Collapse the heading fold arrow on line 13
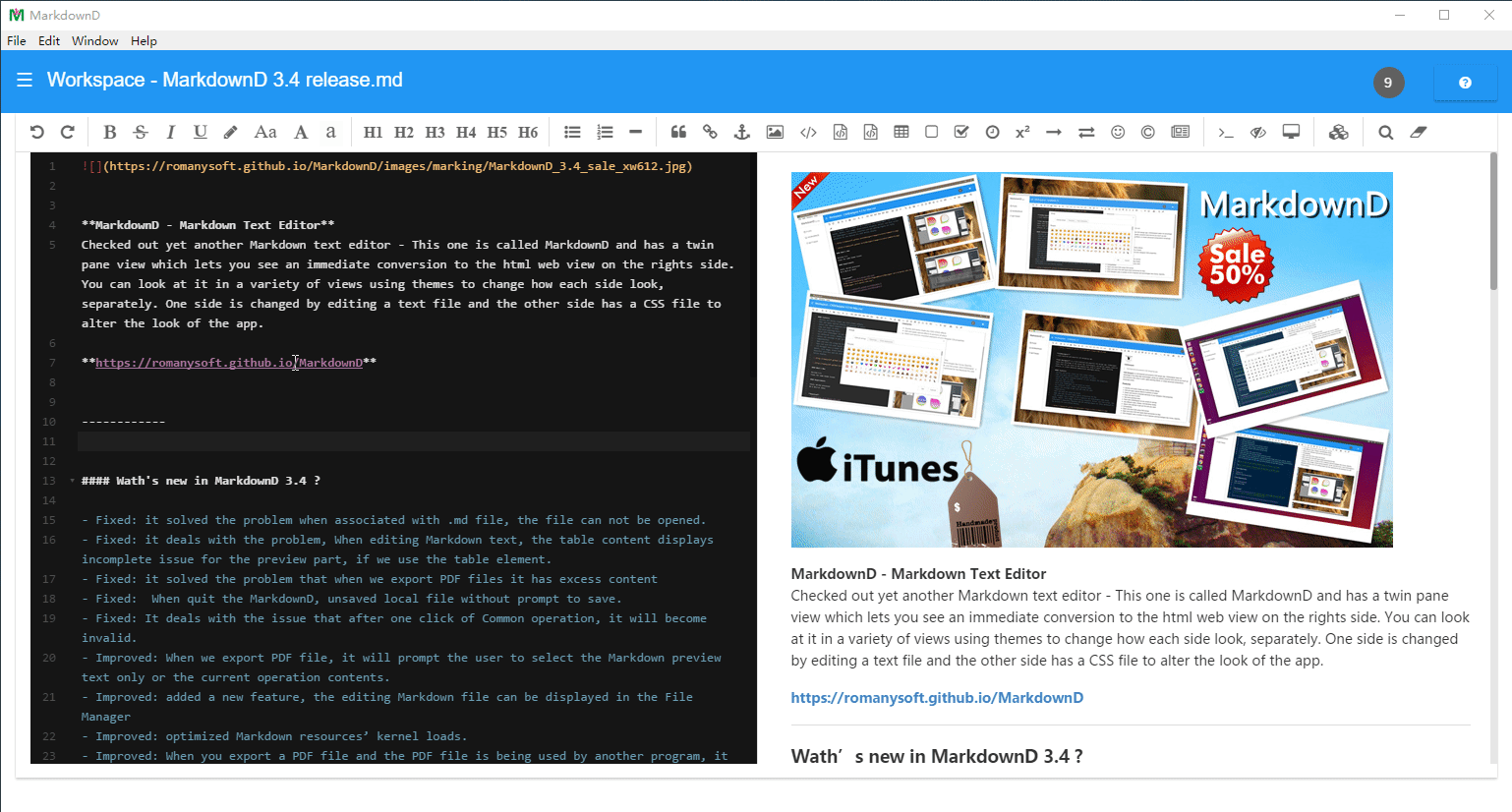Image resolution: width=1512 pixels, height=812 pixels. click(73, 481)
